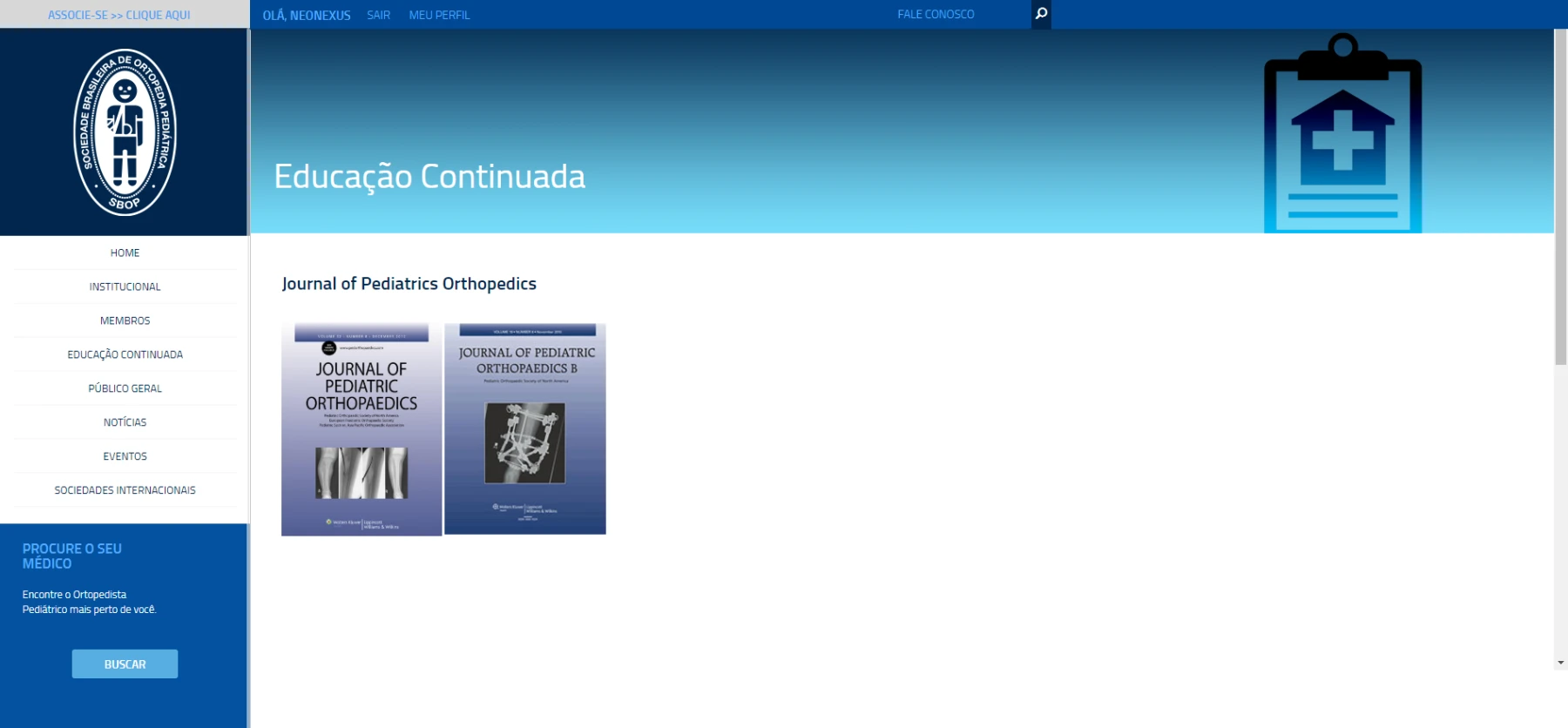1568x728 pixels.
Task: Log out with the SAIR link
Action: click(x=378, y=15)
